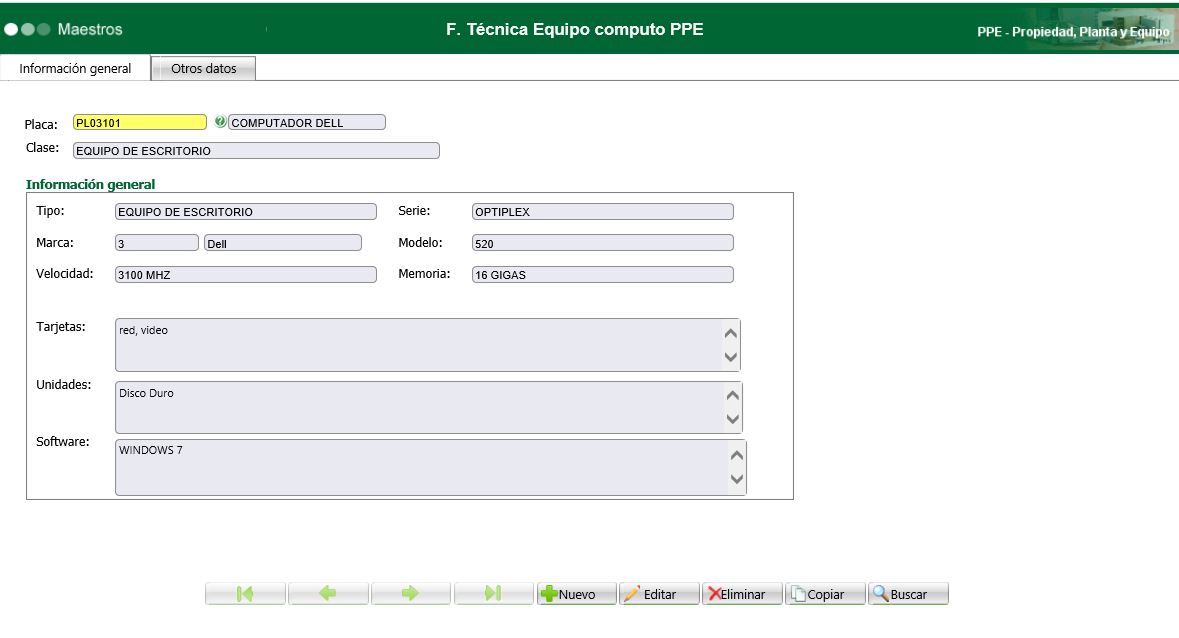
Task: Go to the first record
Action: coord(245,594)
